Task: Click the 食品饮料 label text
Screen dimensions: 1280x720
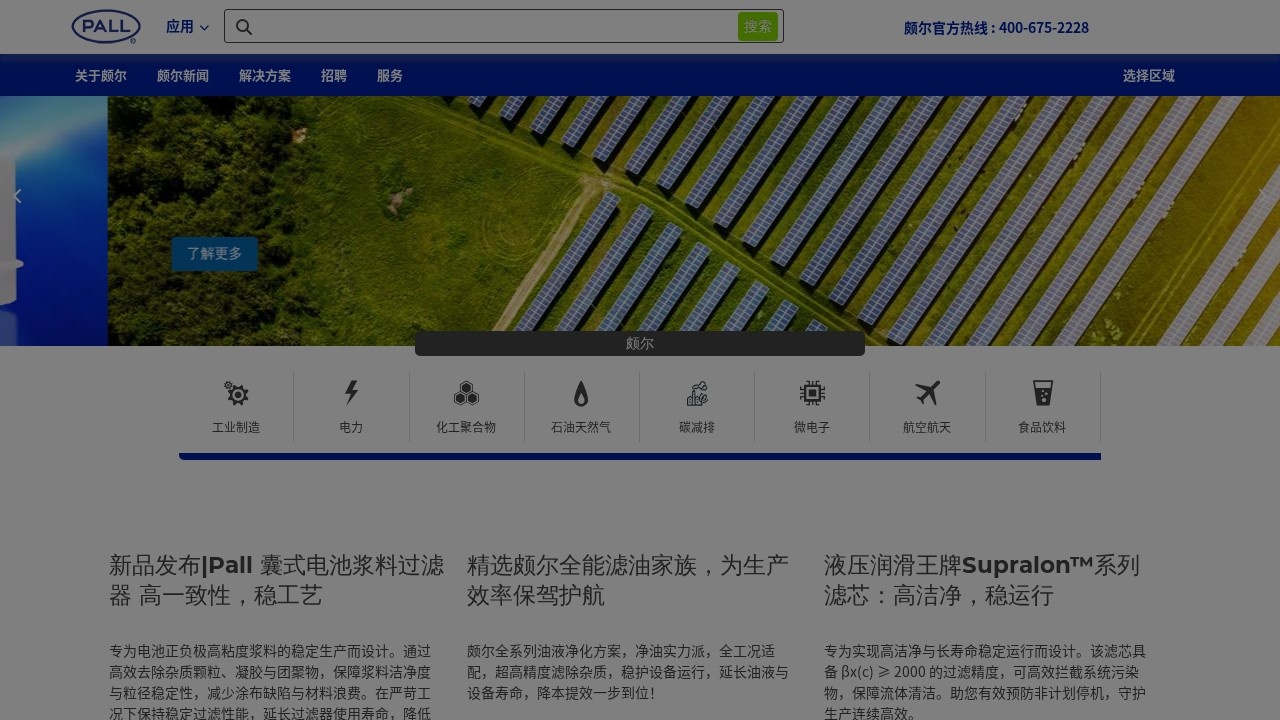Action: pyautogui.click(x=1042, y=427)
